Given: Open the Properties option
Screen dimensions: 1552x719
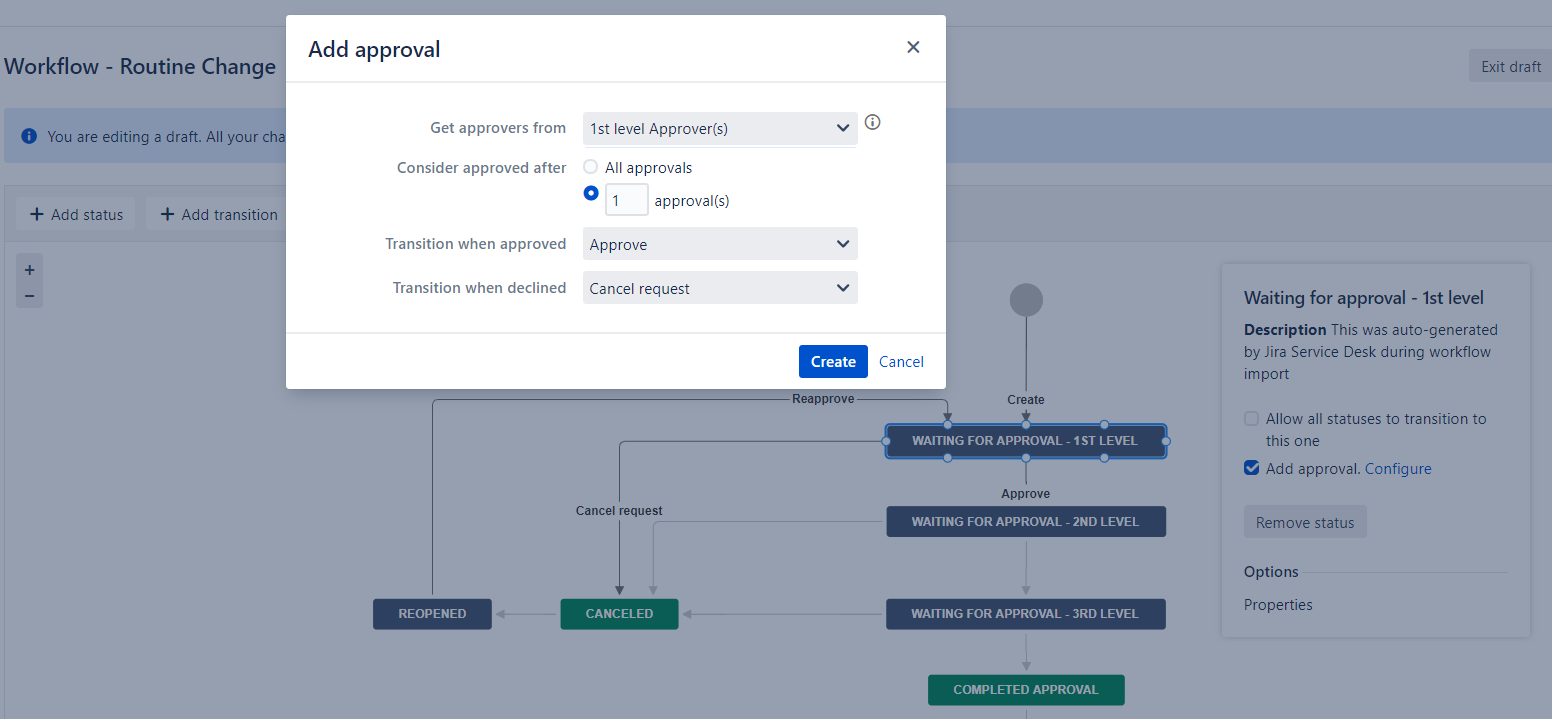Looking at the screenshot, I should [x=1278, y=604].
